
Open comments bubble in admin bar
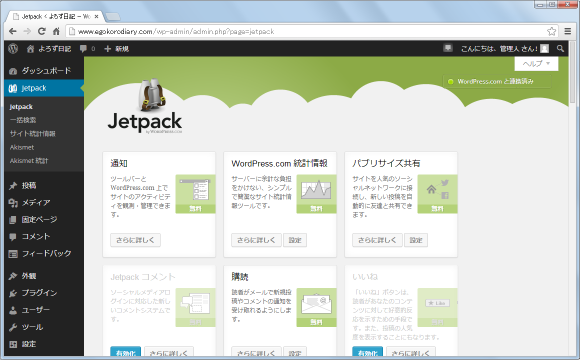click(87, 48)
